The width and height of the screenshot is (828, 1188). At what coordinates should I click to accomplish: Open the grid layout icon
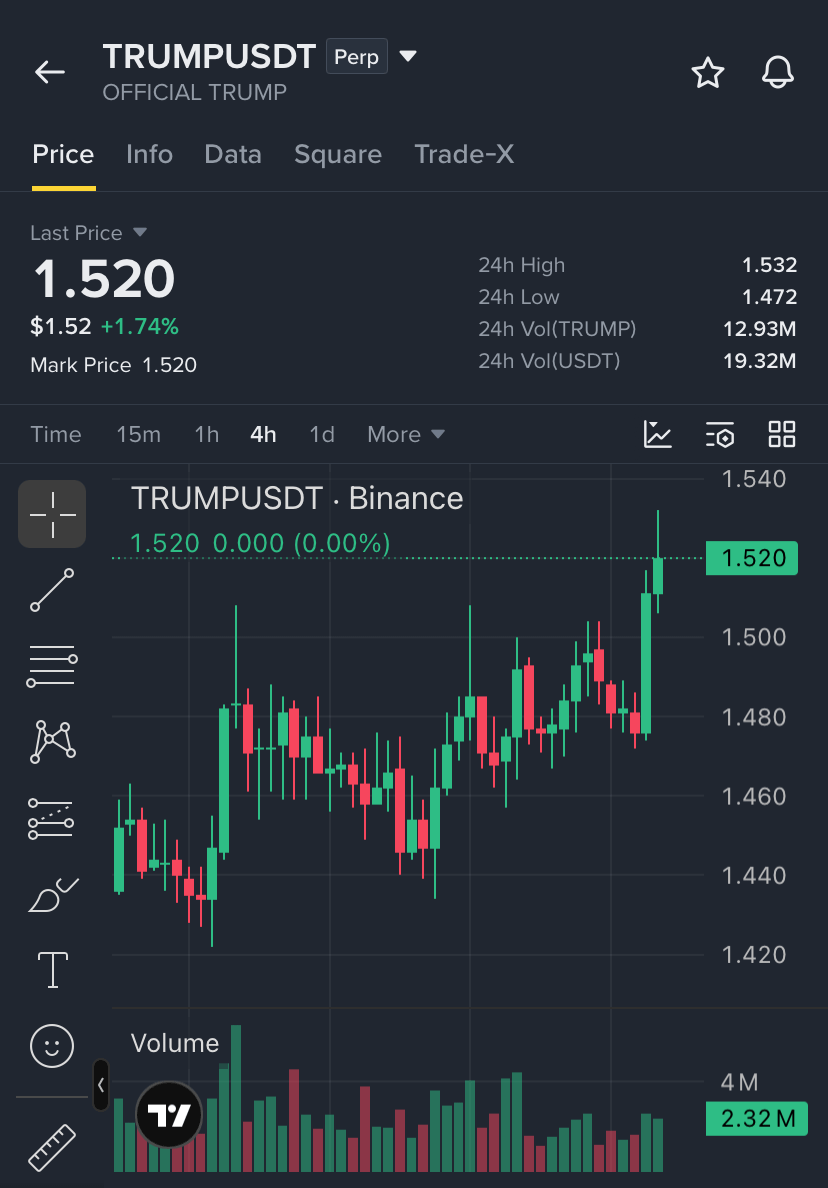coord(782,434)
